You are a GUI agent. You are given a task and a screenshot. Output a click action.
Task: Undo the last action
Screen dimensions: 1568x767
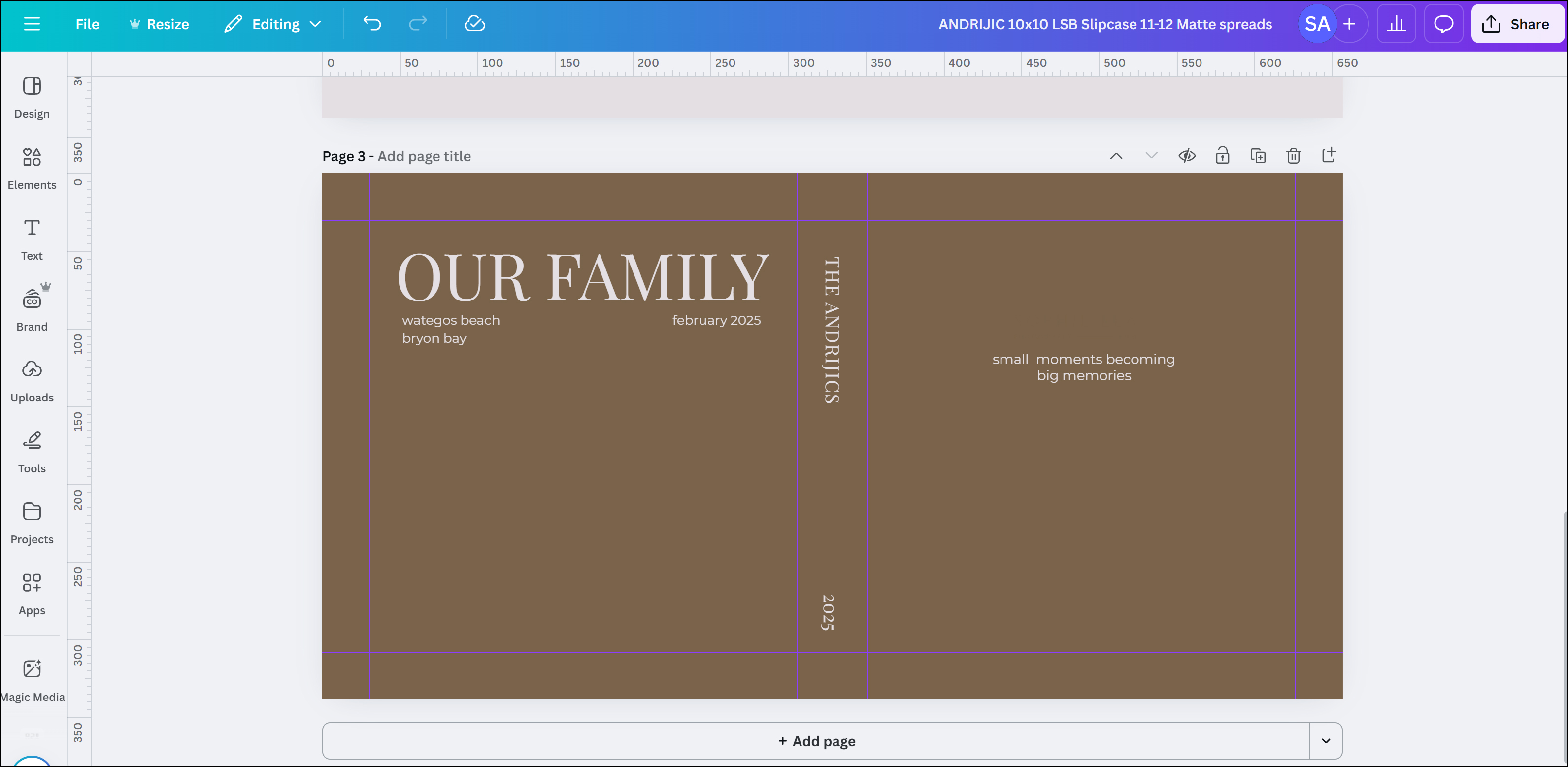coord(372,24)
